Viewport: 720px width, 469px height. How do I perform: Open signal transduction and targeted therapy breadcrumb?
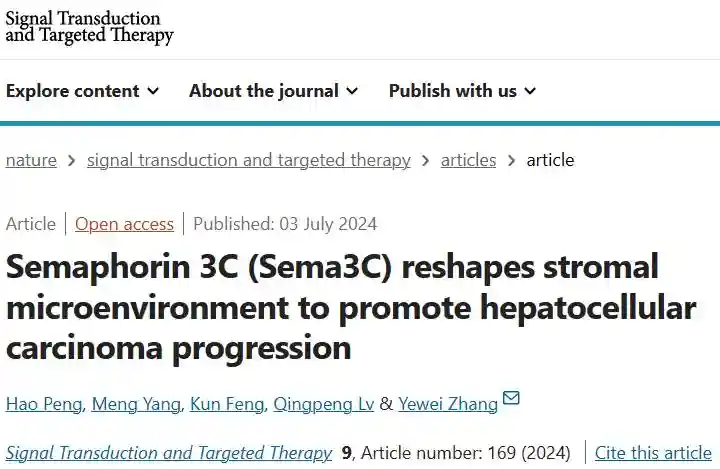[249, 160]
